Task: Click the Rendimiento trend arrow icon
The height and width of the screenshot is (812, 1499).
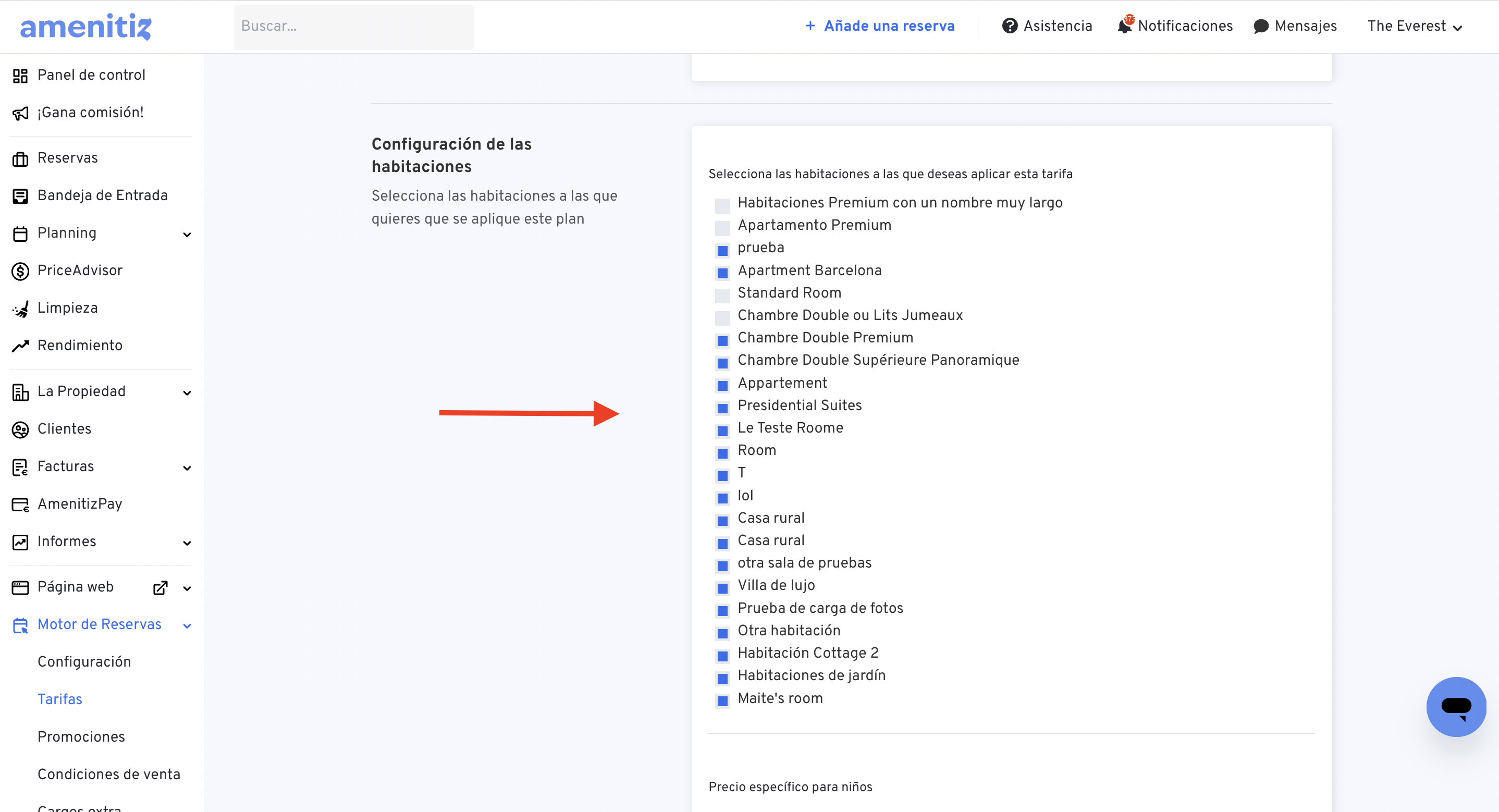Action: (x=20, y=347)
